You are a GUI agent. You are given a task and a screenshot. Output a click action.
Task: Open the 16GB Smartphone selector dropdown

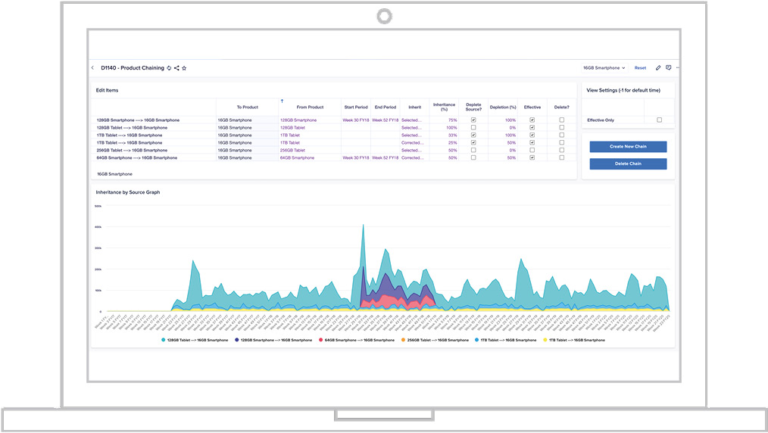pyautogui.click(x=604, y=68)
